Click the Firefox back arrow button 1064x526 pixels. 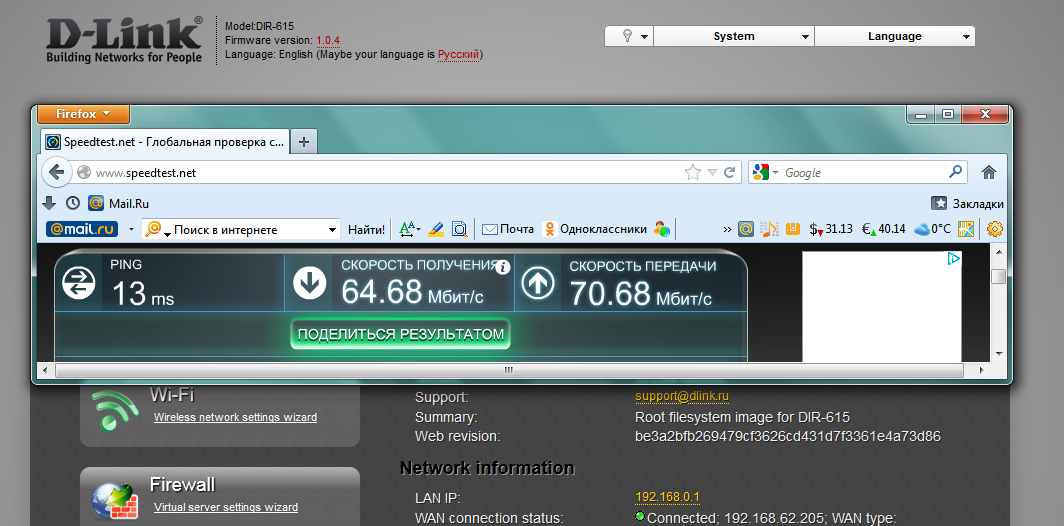pos(56,172)
